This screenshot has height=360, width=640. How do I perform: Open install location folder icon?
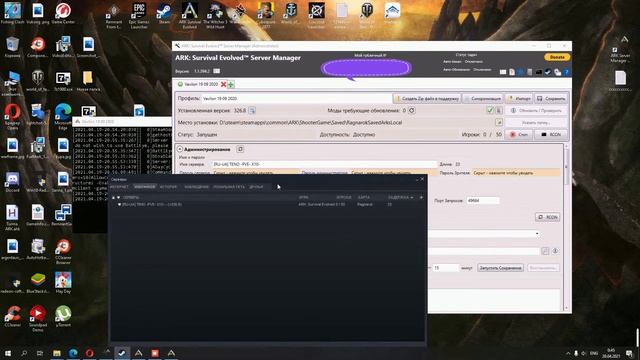point(499,122)
